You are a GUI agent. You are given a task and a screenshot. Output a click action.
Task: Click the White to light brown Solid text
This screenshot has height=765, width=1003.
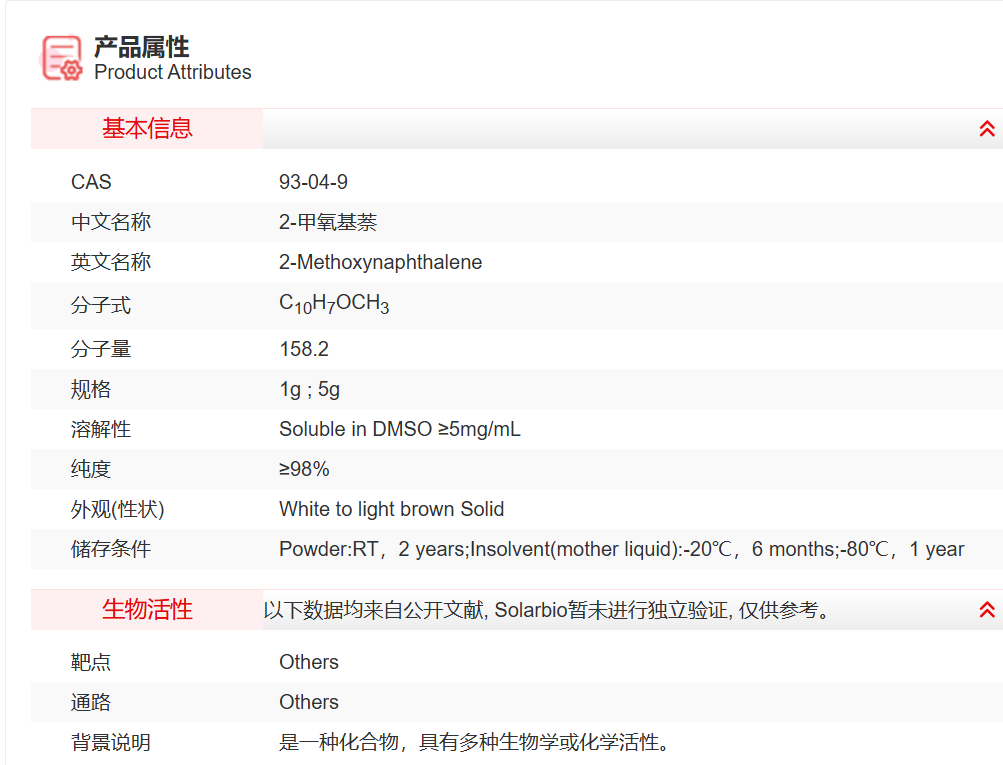[391, 509]
